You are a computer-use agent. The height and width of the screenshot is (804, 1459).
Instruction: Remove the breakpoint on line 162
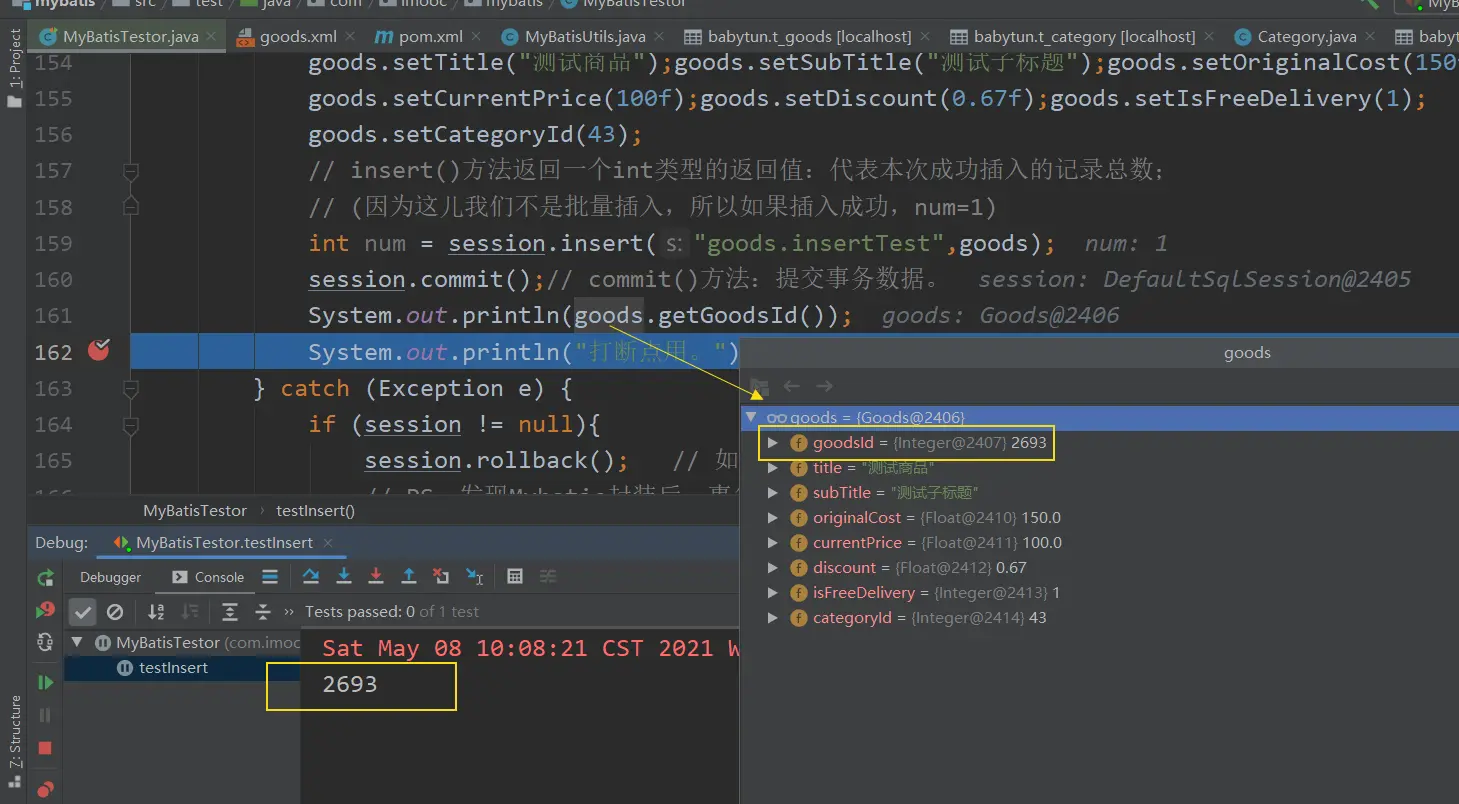[98, 350]
